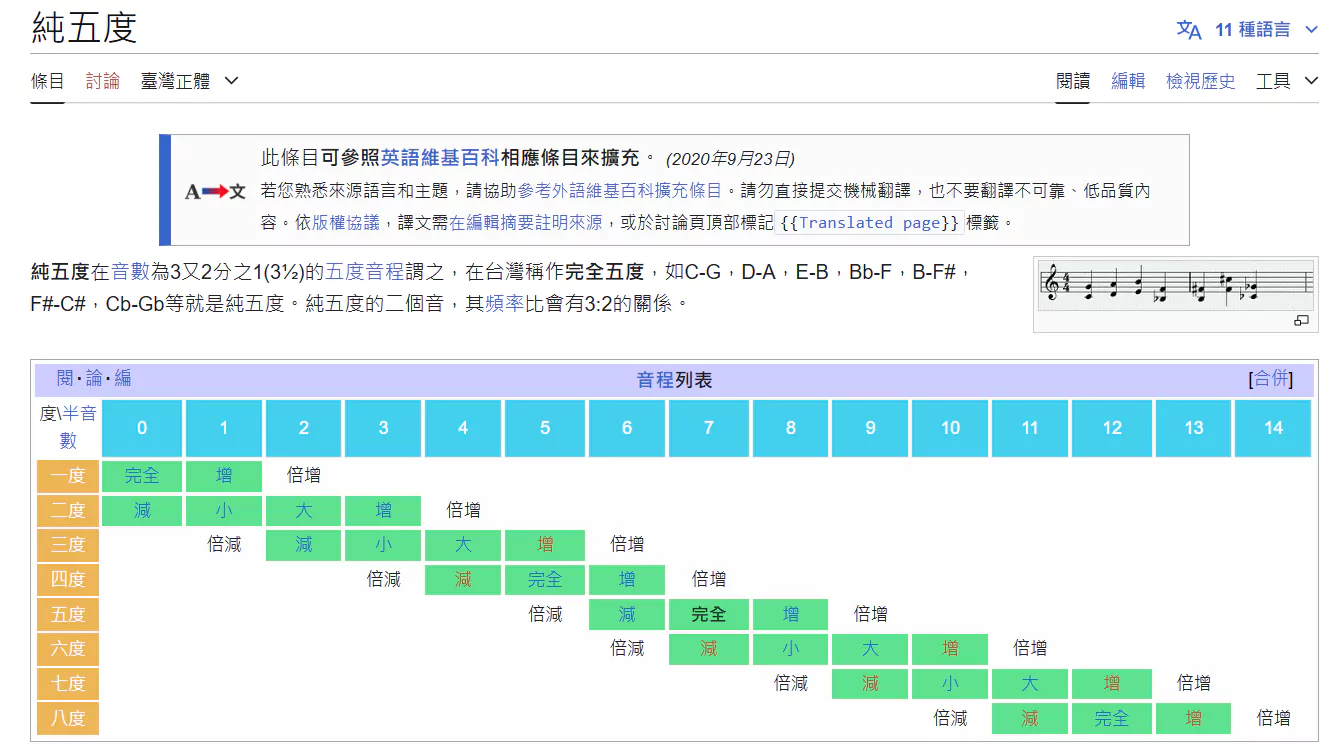Open red 減 in the 四度 row
Viewport: 1332px width, 748px height.
[463, 580]
